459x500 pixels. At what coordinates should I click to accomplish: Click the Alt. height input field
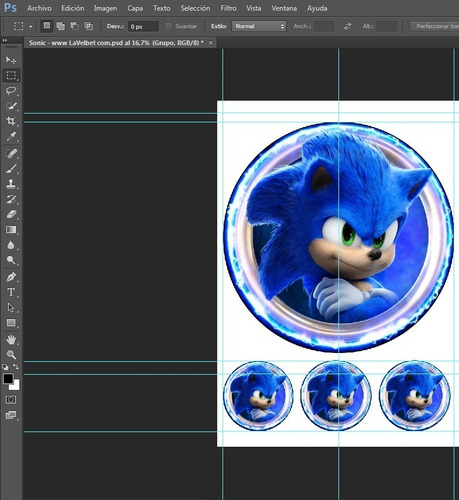coord(387,26)
